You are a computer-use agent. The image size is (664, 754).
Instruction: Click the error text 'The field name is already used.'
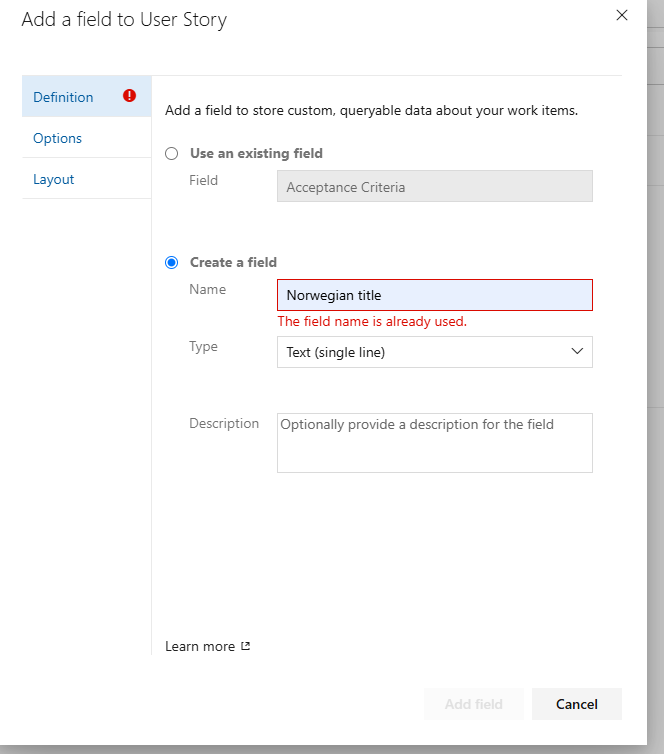372,321
